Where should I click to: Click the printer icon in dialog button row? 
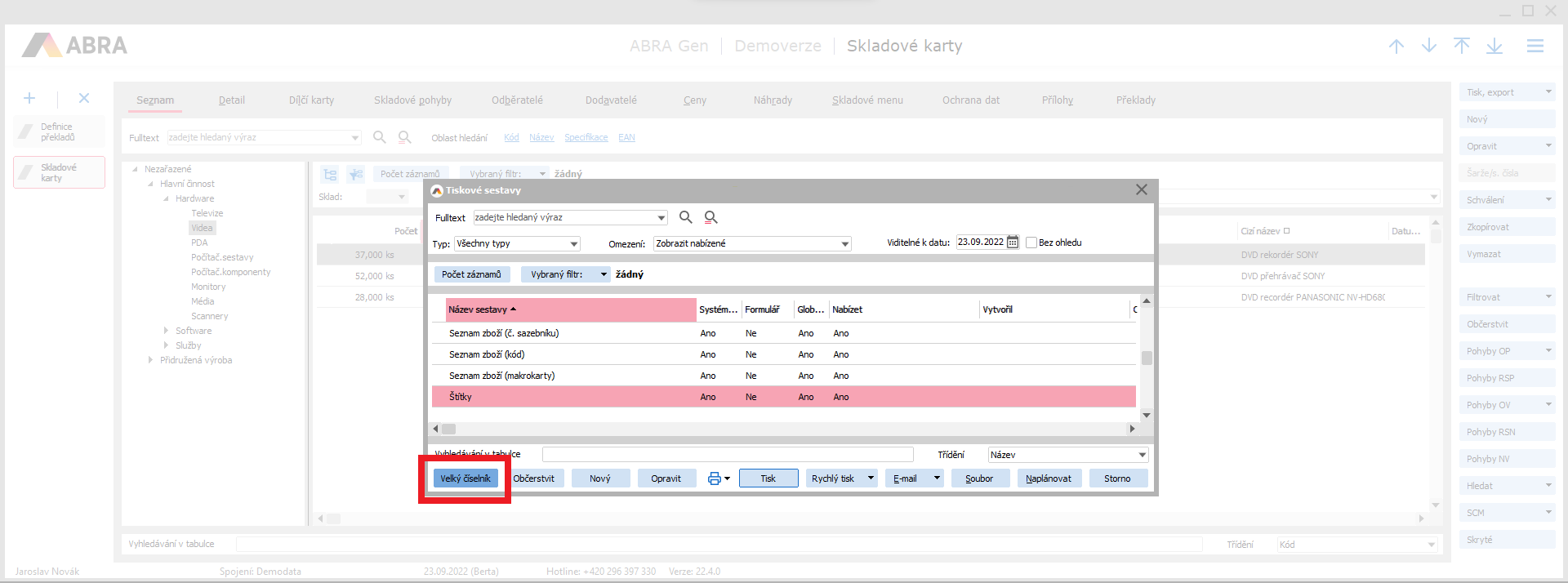coord(715,478)
